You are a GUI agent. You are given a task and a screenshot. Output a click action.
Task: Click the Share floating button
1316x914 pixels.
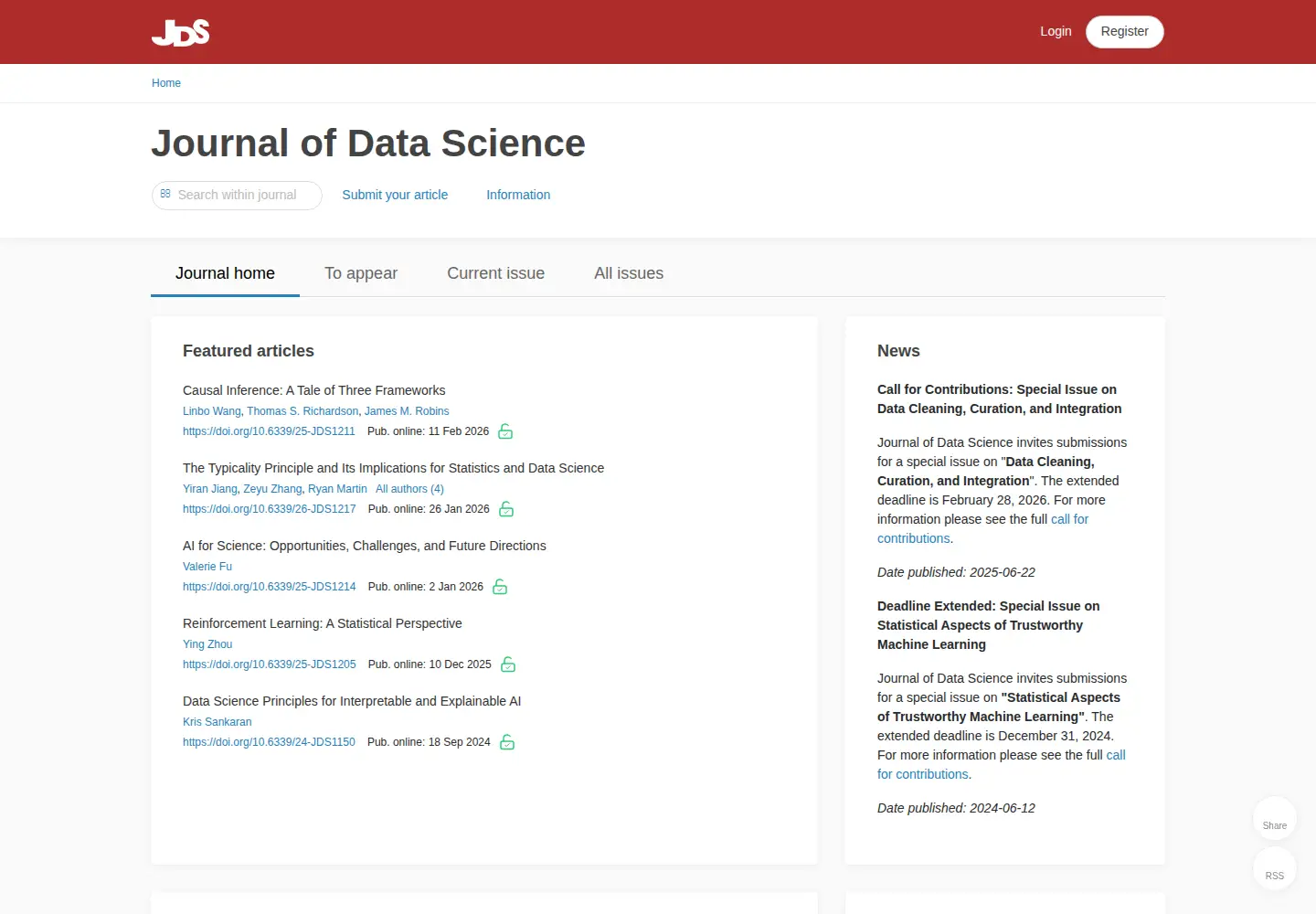tap(1275, 819)
